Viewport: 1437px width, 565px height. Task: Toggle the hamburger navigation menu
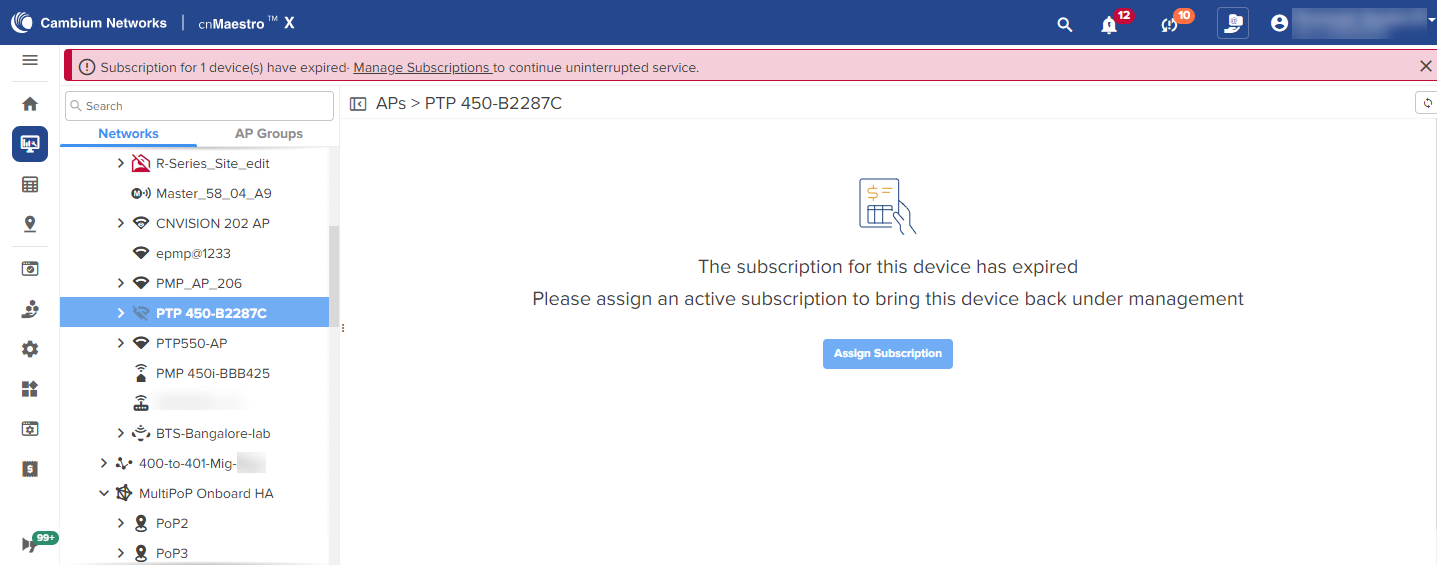coord(30,60)
